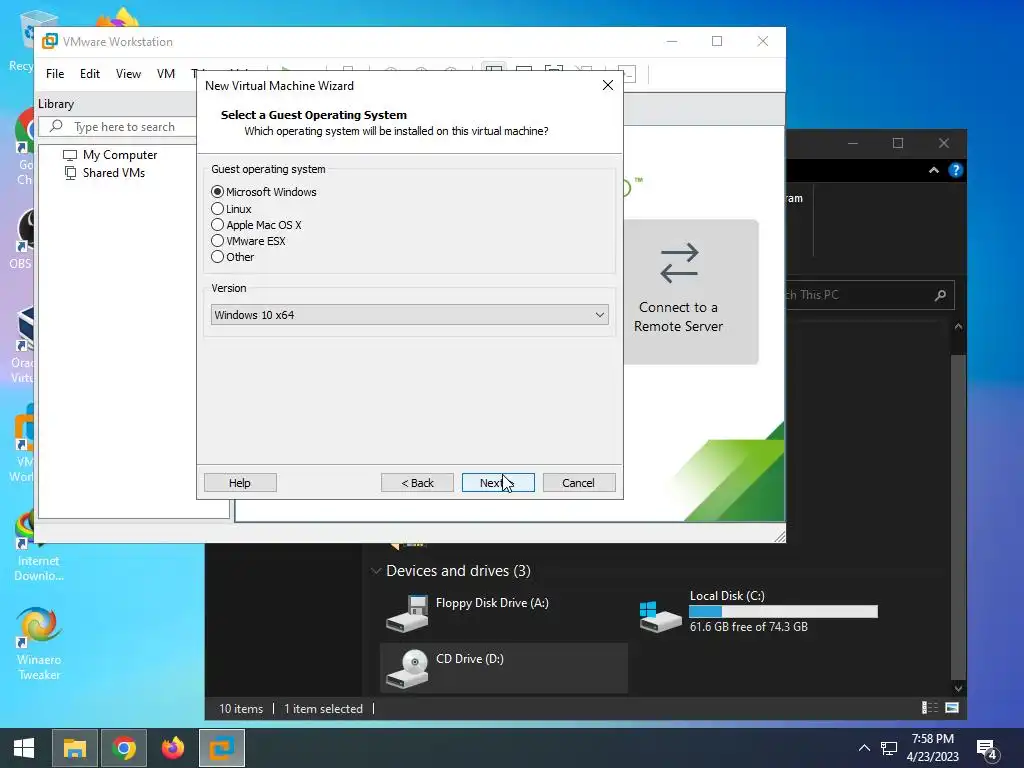The height and width of the screenshot is (768, 1024).
Task: Click the '1 item selected' status text
Action: [x=323, y=709]
